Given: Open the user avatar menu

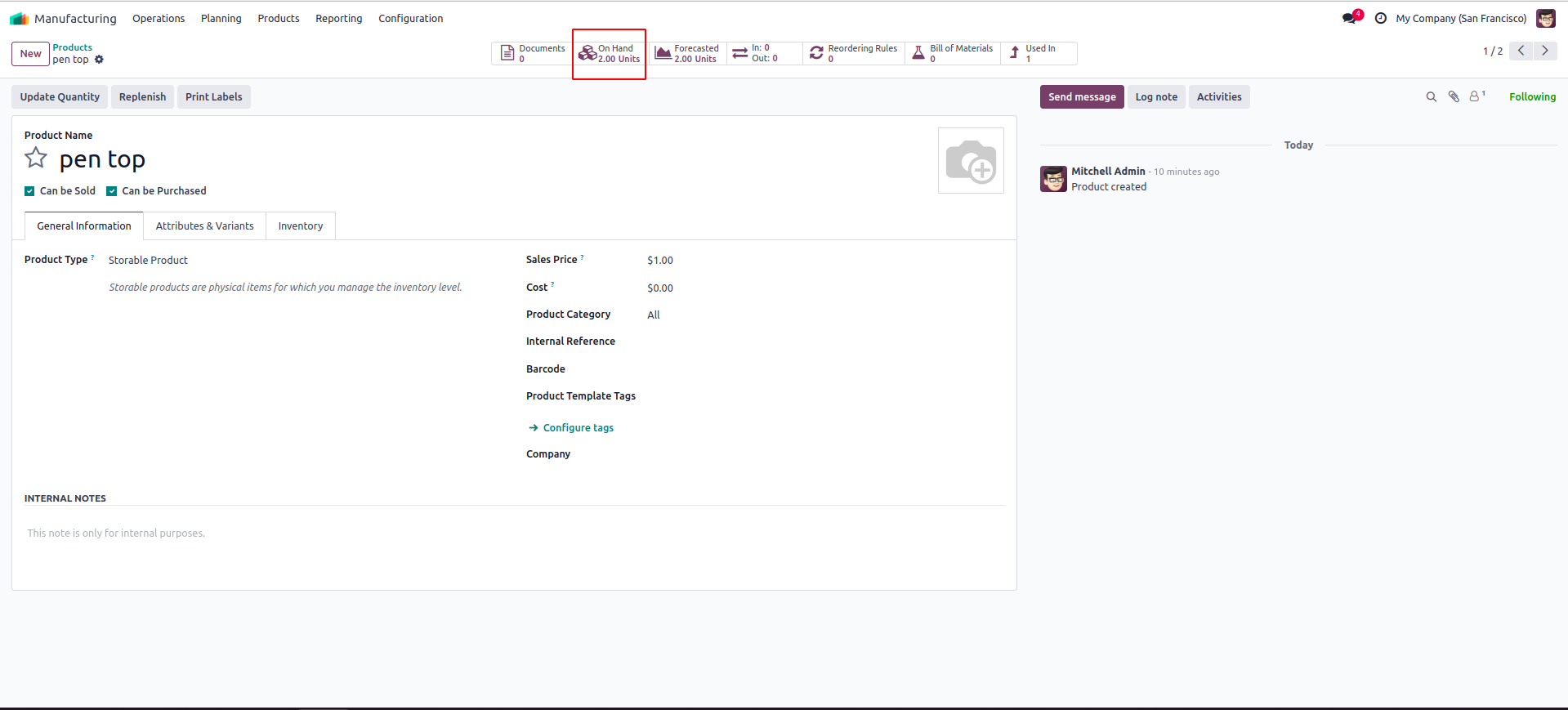Looking at the screenshot, I should click(x=1545, y=18).
